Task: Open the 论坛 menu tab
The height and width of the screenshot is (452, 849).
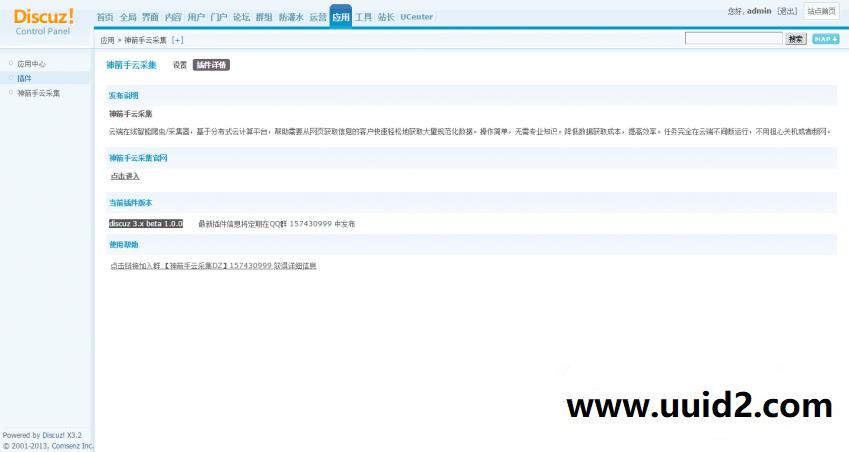Action: [241, 17]
